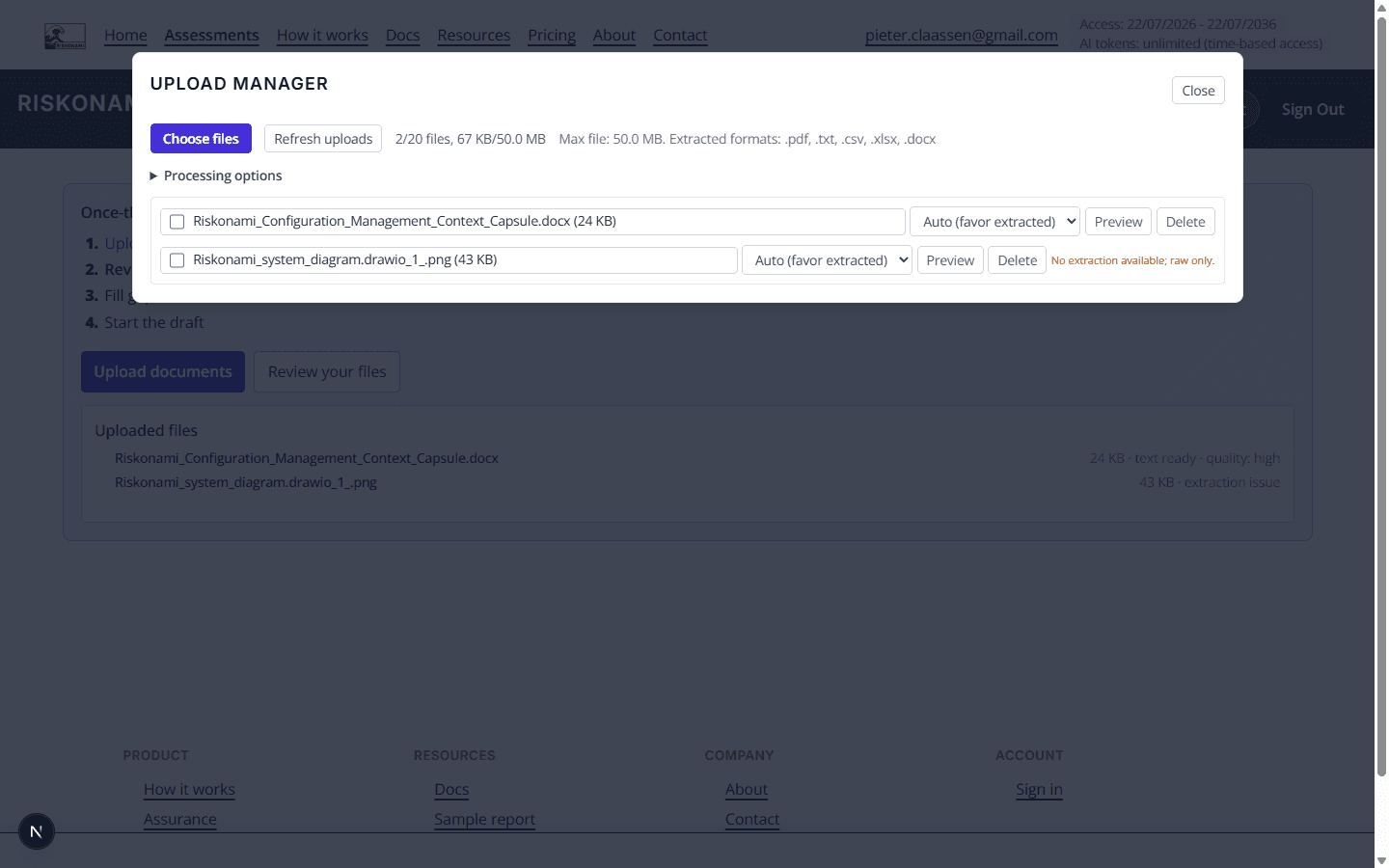Click the Riskonami logo in header

point(65,37)
